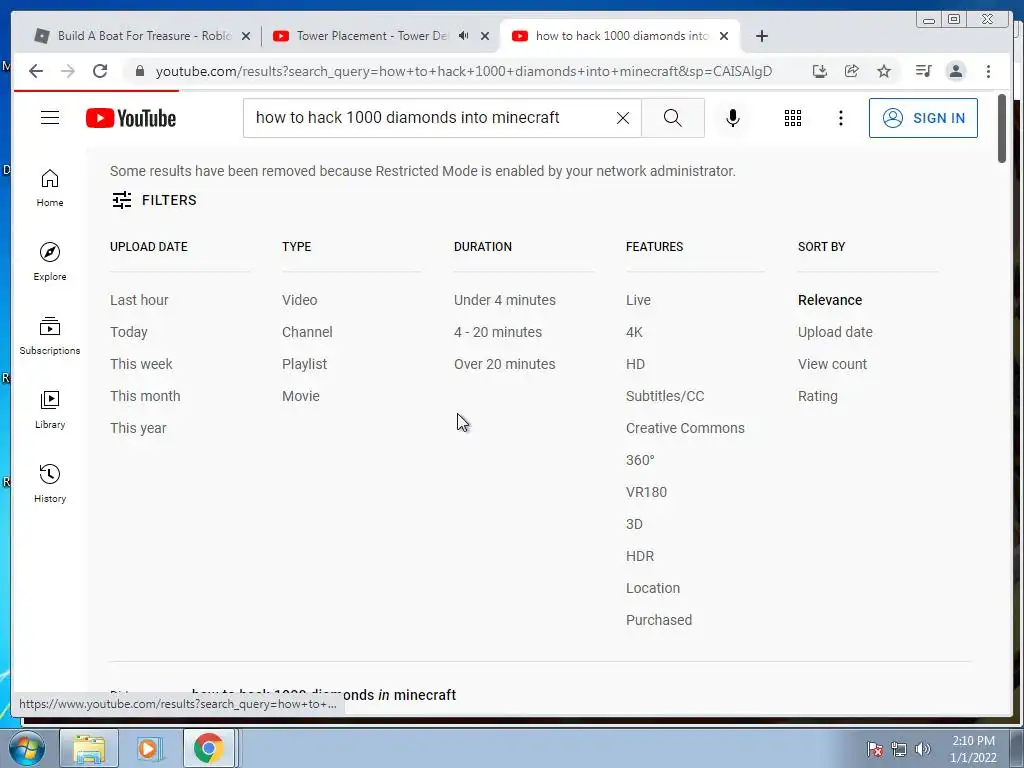1024x768 pixels.
Task: Reload the page with refresh icon
Action: pos(100,71)
